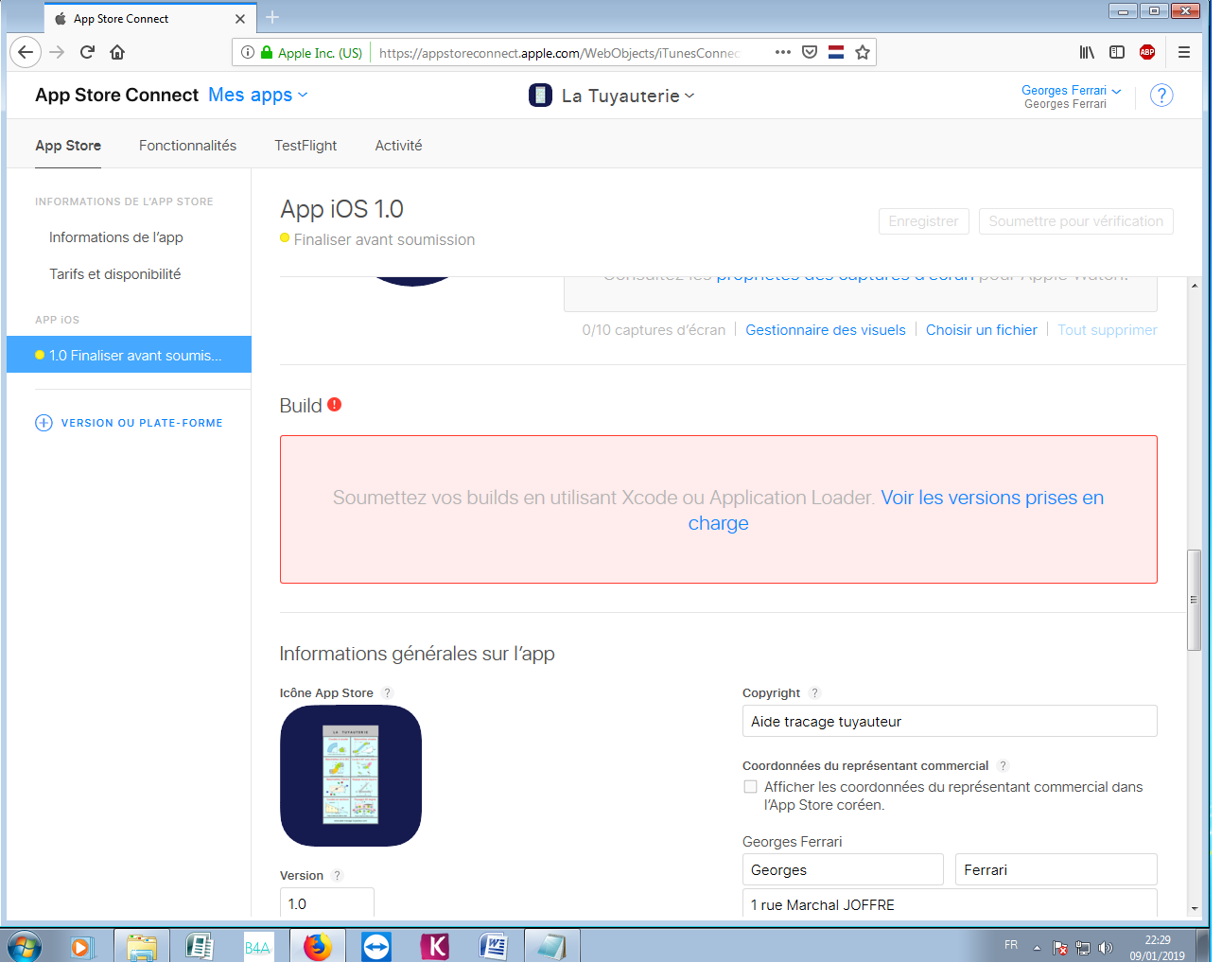1222x980 pixels.
Task: Focus the first name field containing Georges
Action: (843, 869)
